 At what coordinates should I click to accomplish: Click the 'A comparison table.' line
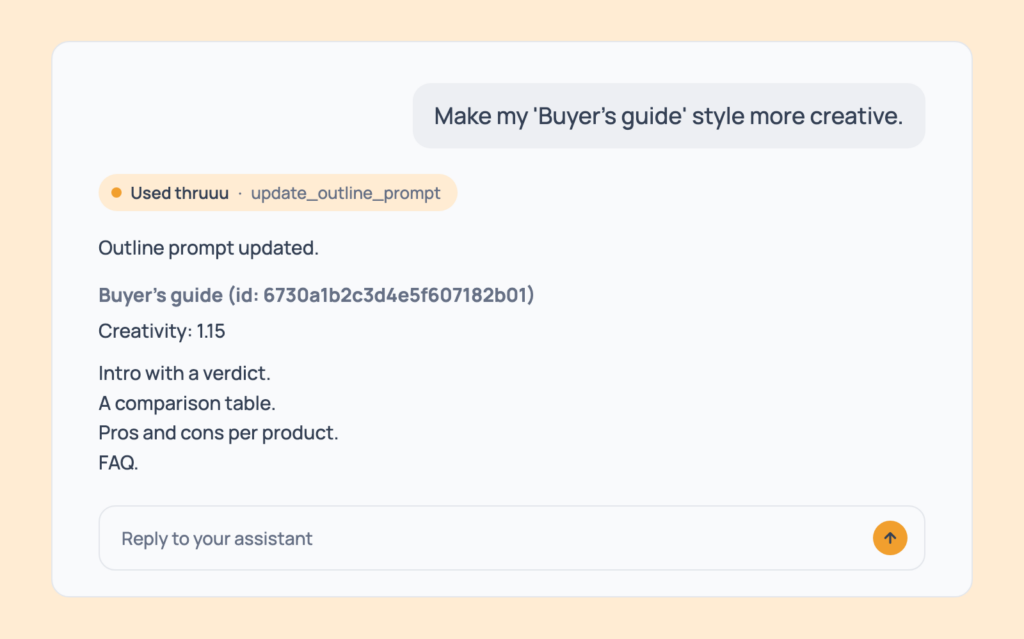(187, 403)
